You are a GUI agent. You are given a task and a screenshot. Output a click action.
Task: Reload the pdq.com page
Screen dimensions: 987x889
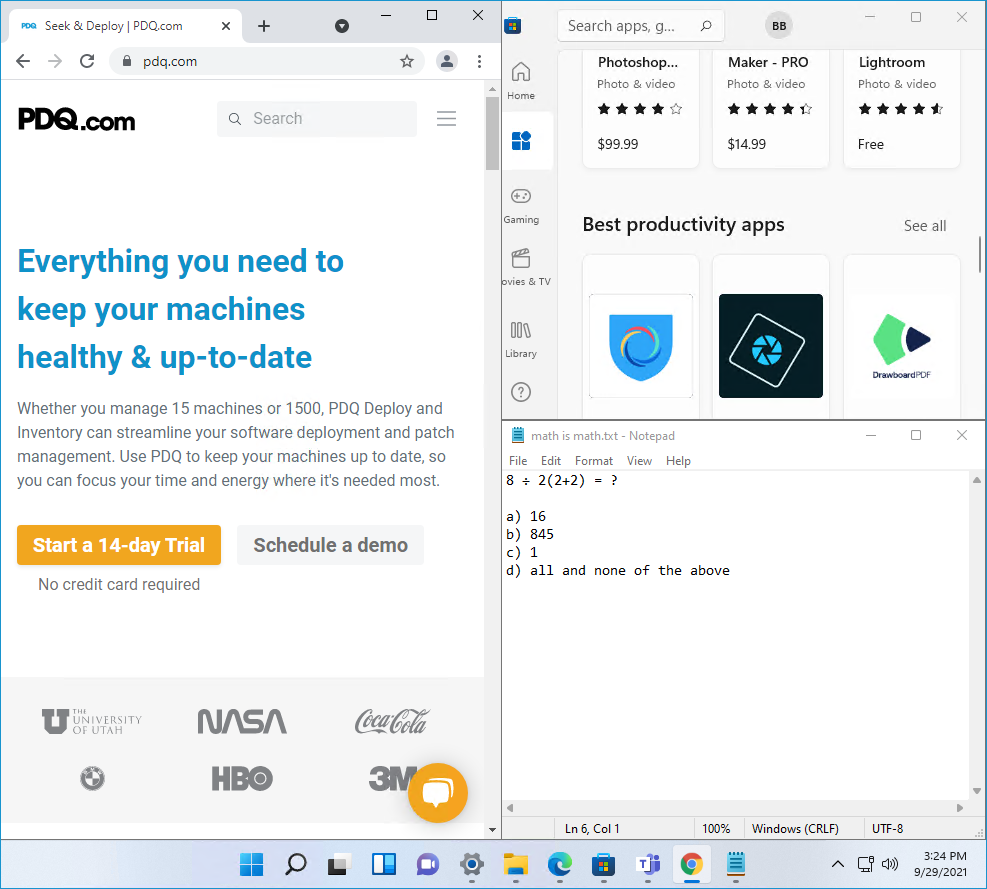[87, 61]
